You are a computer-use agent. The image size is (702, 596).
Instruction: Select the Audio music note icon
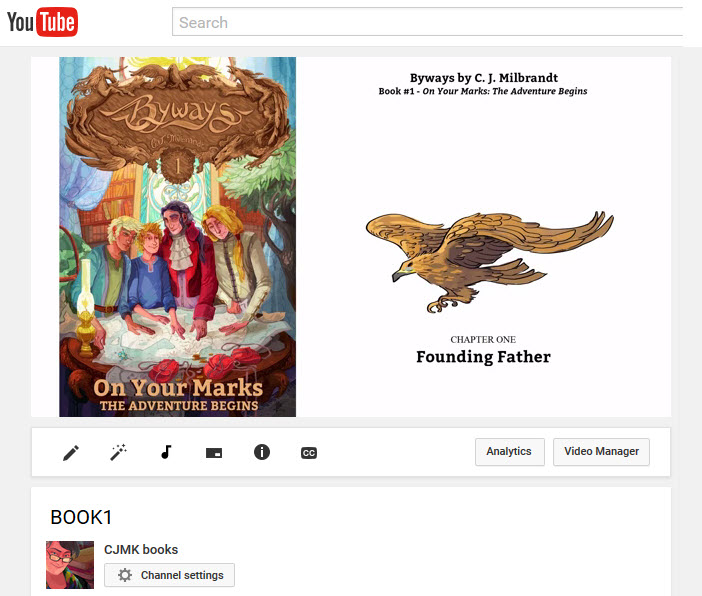(166, 452)
